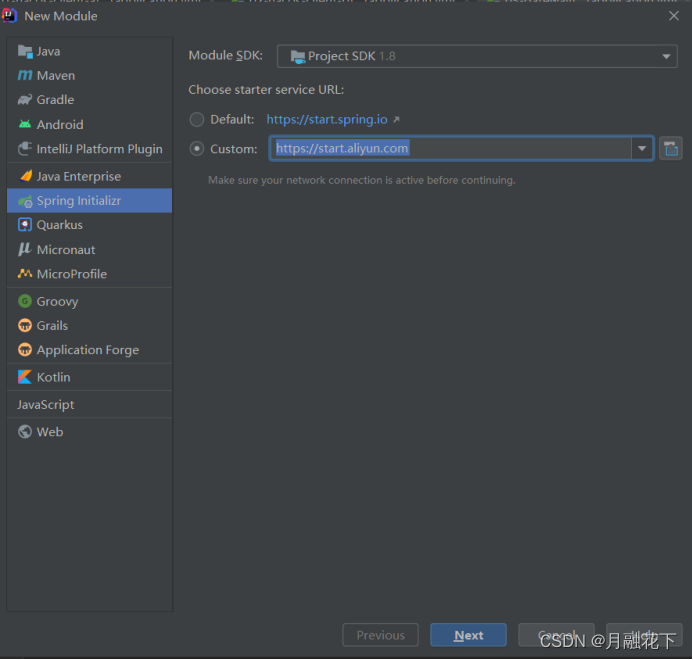The height and width of the screenshot is (660, 693).
Task: Open the Module SDK dropdown
Action: click(x=477, y=56)
